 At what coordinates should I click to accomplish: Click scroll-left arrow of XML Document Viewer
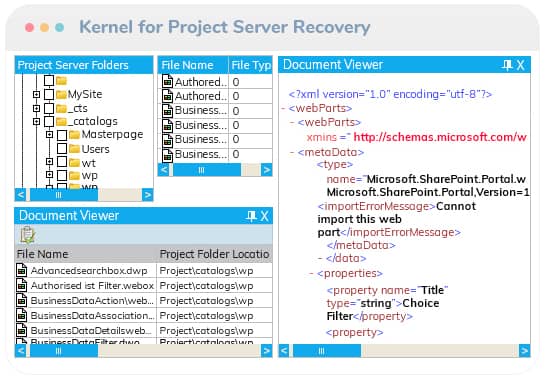click(x=284, y=351)
